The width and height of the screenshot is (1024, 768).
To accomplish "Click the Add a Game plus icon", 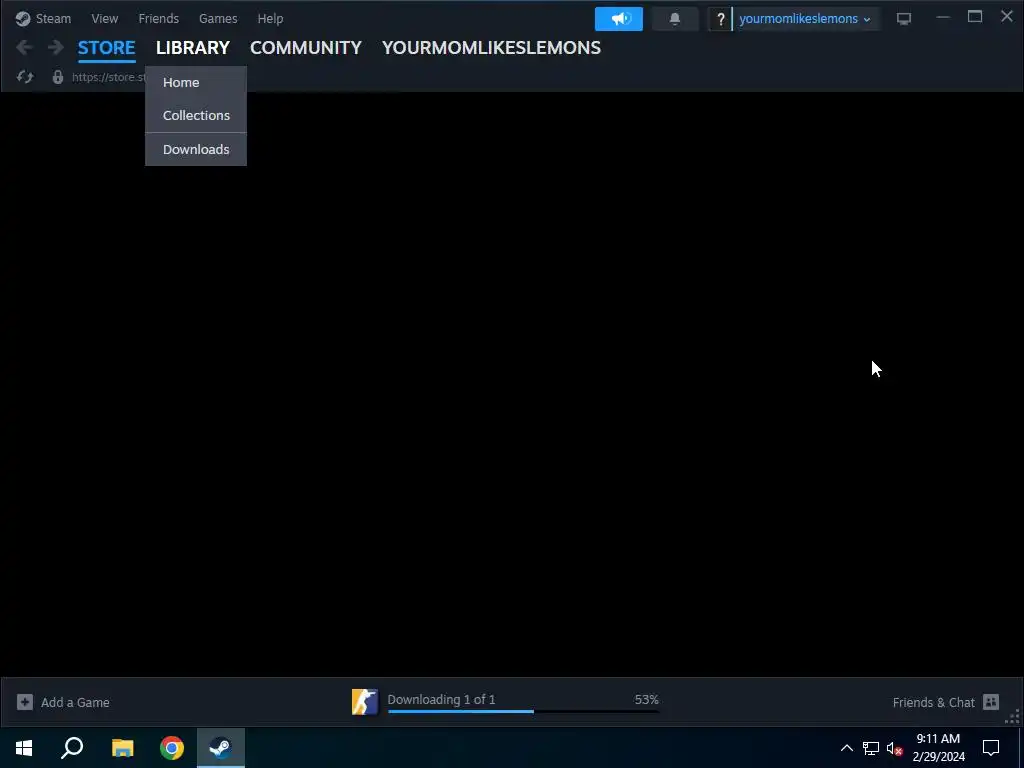I will pos(25,702).
